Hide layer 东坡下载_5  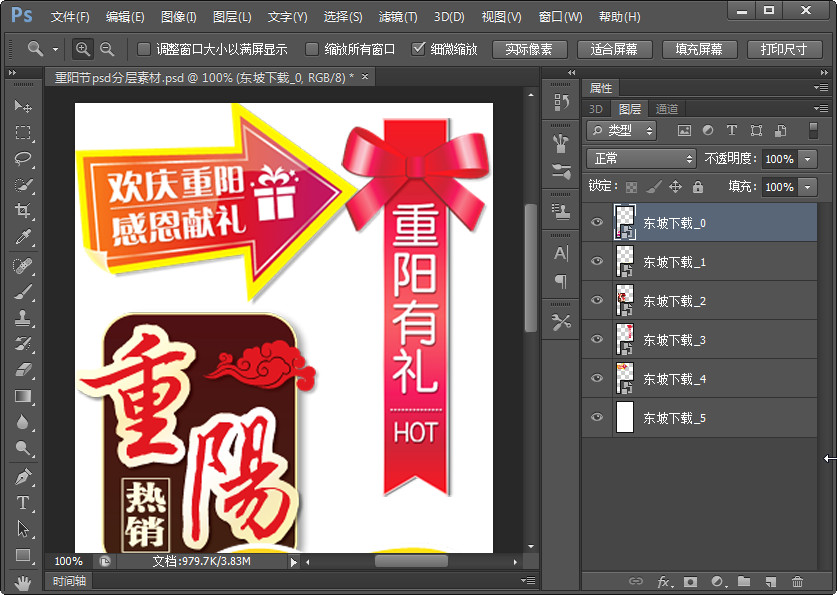(597, 417)
